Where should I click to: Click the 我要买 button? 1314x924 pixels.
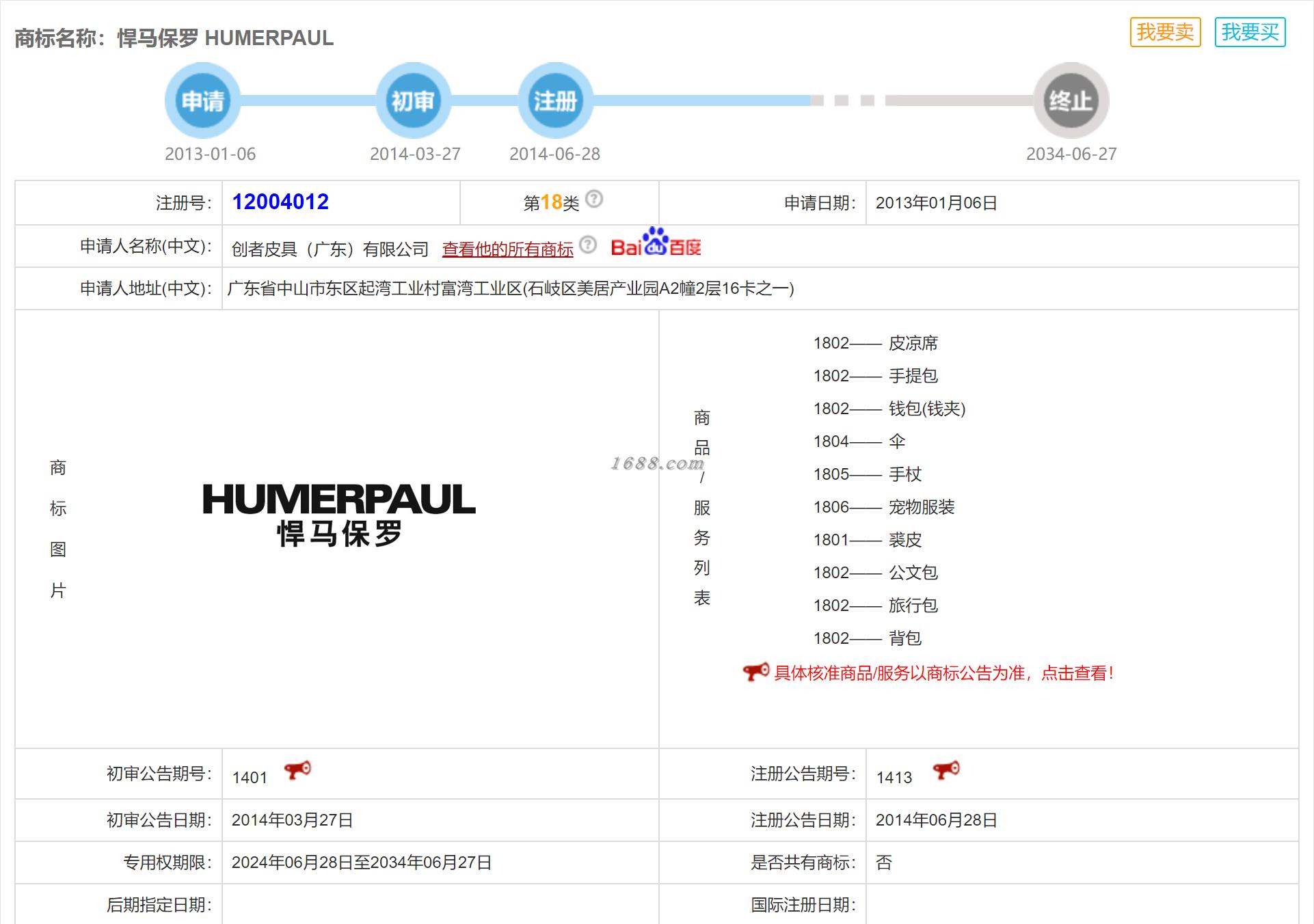pos(1250,32)
